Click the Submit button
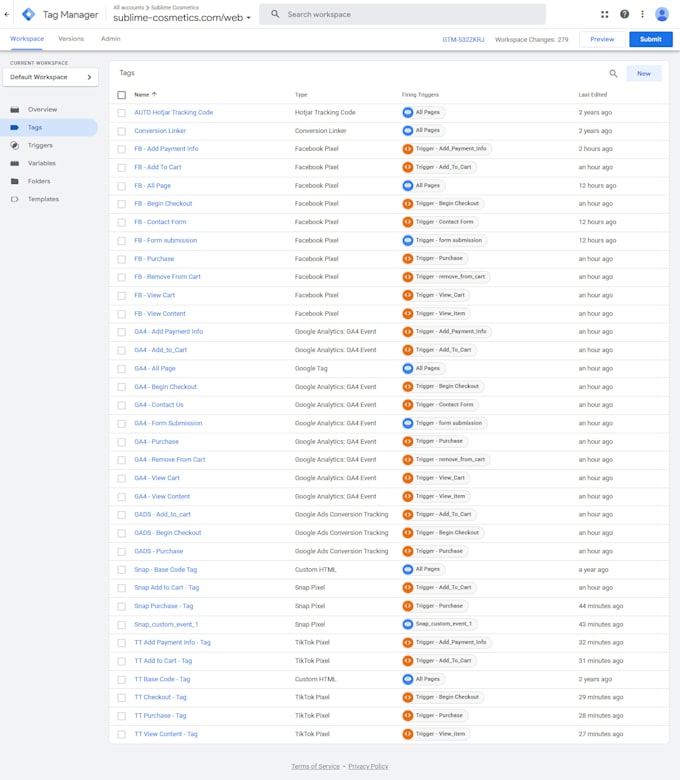Image resolution: width=680 pixels, height=780 pixels. tap(651, 39)
